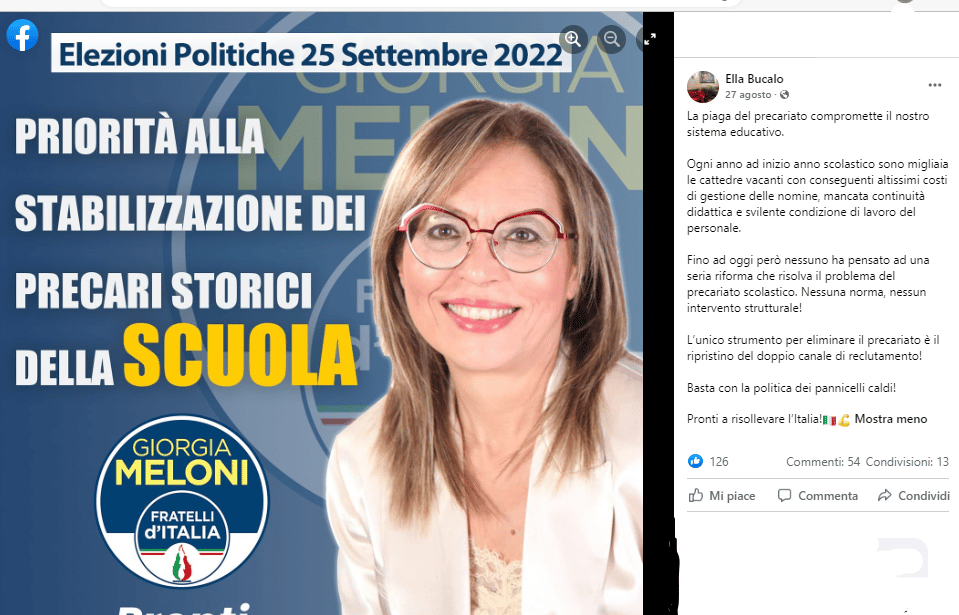This screenshot has height=615, width=959.
Task: Open Ella Bucalo's profile picture
Action: (703, 86)
